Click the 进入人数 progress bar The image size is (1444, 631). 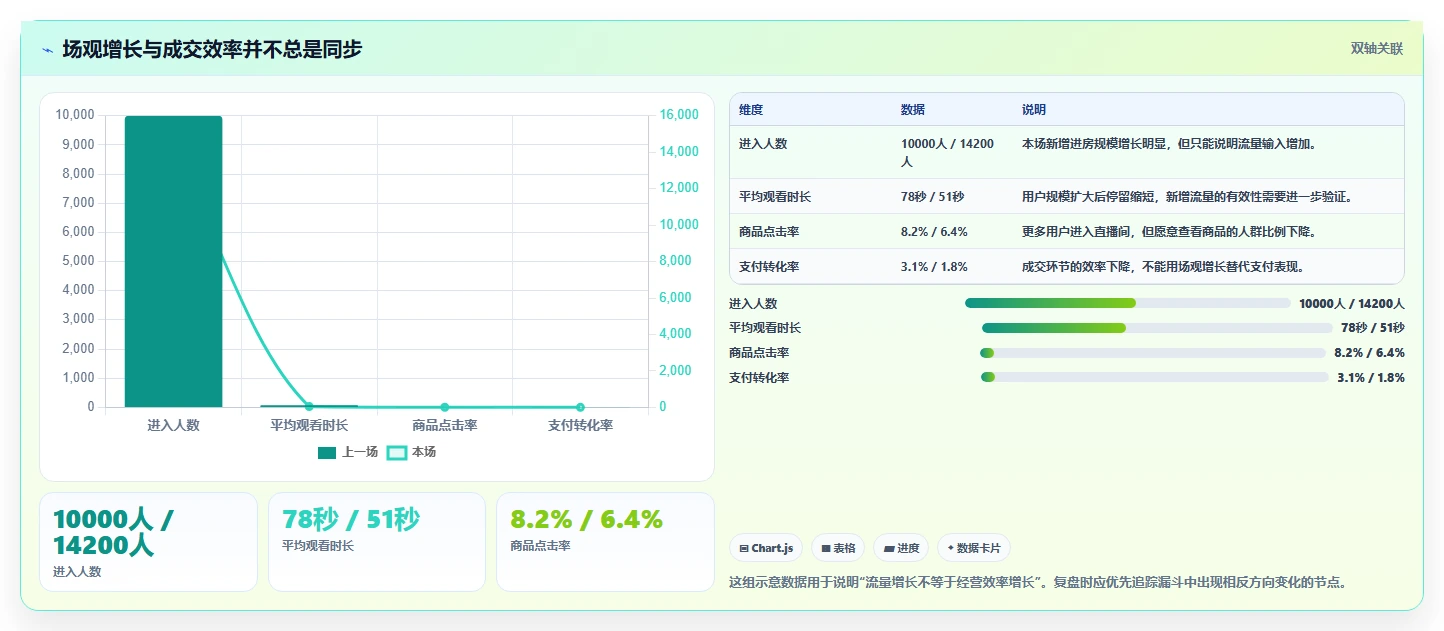(1128, 303)
